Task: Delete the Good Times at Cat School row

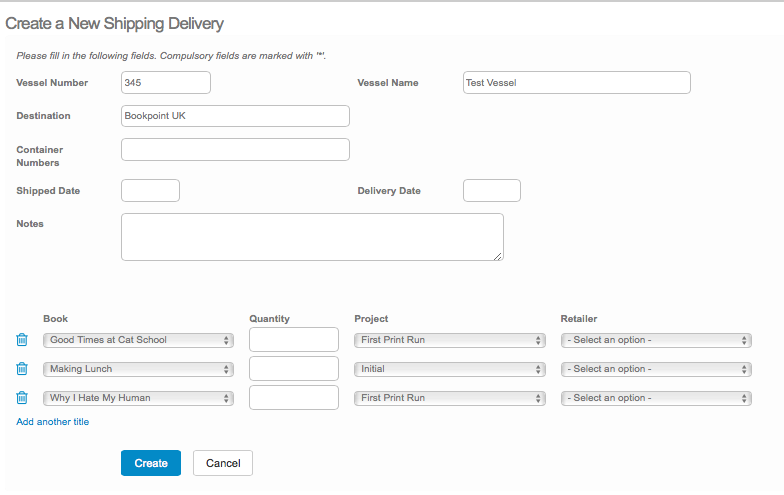Action: point(22,340)
